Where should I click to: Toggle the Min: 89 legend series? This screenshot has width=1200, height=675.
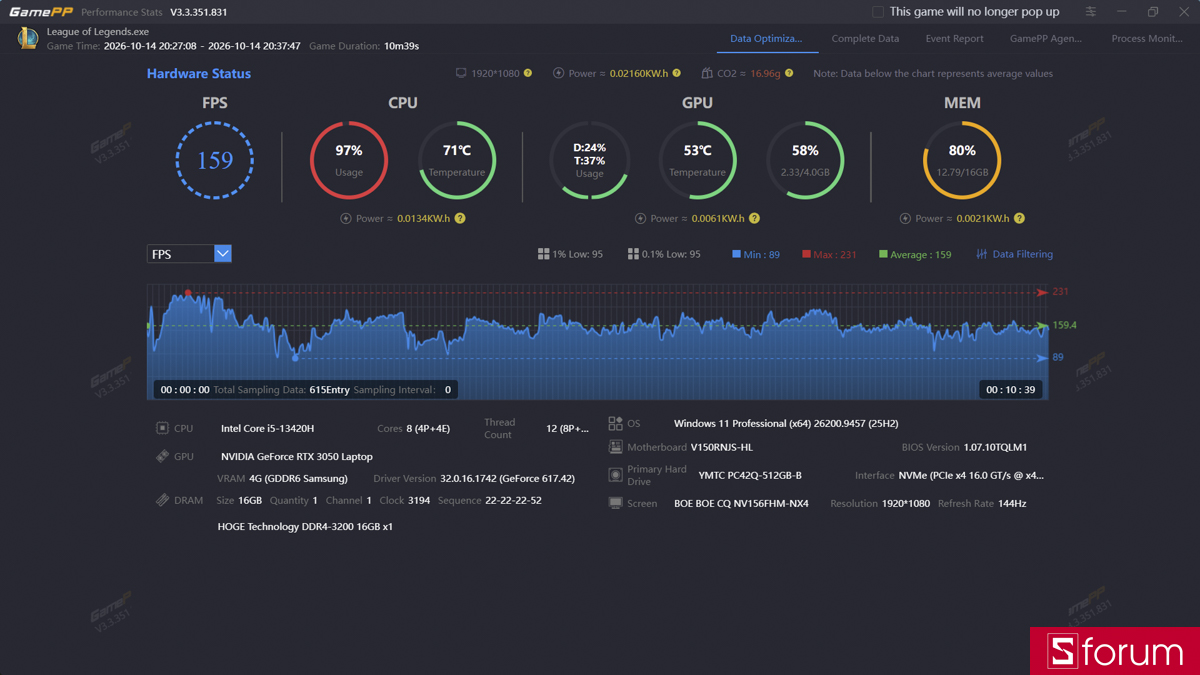pos(756,254)
